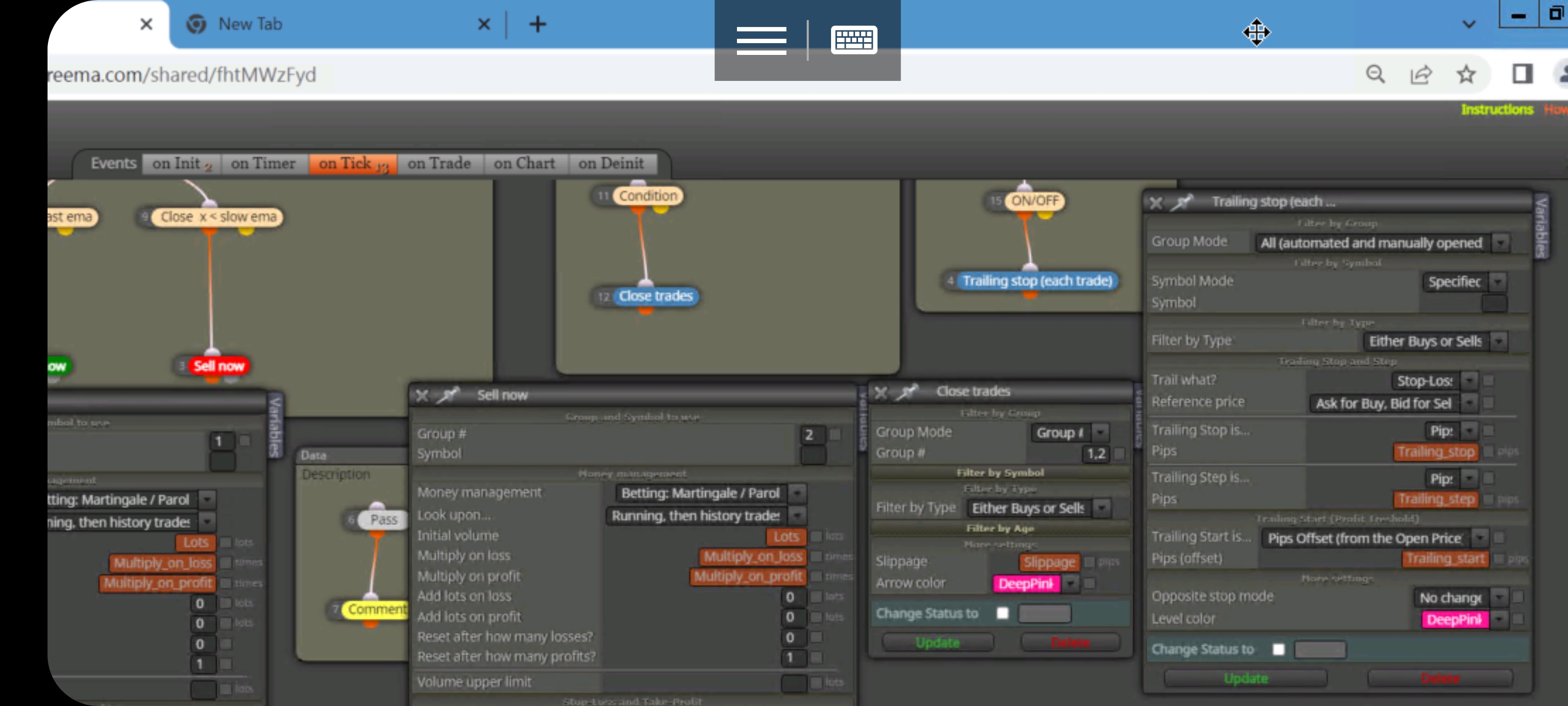Bookmark this page with the star icon

1466,75
